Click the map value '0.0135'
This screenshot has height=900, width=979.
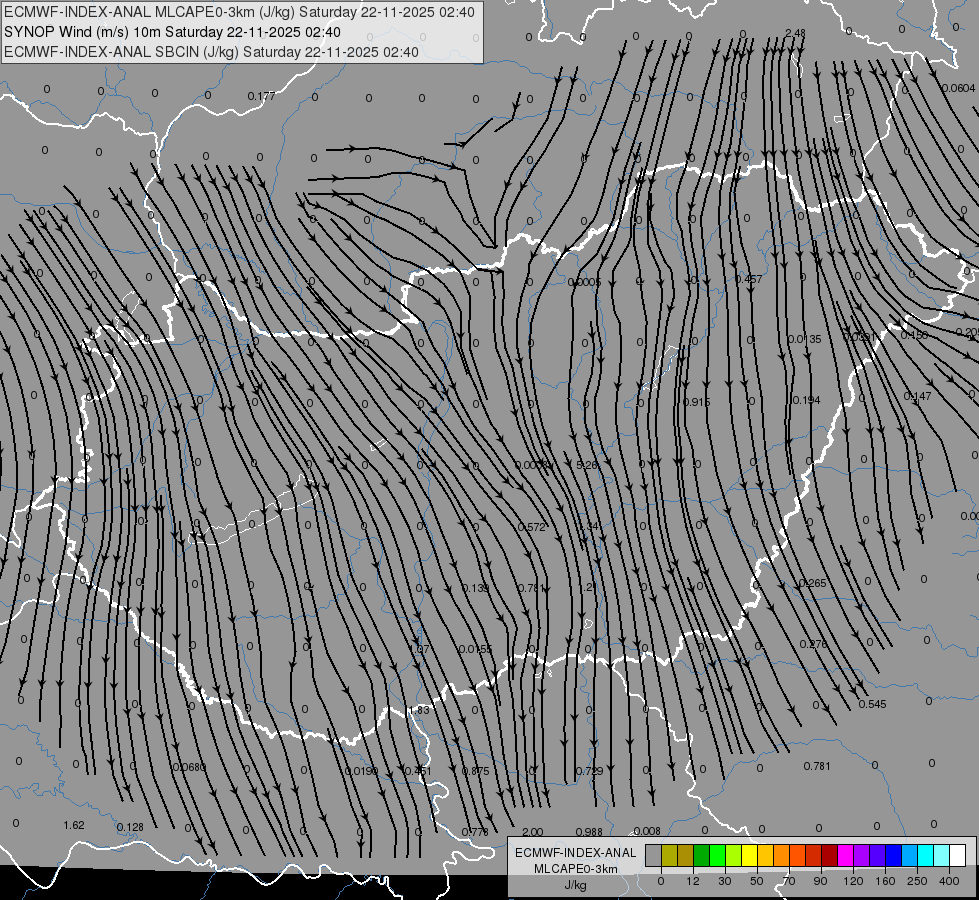804,339
